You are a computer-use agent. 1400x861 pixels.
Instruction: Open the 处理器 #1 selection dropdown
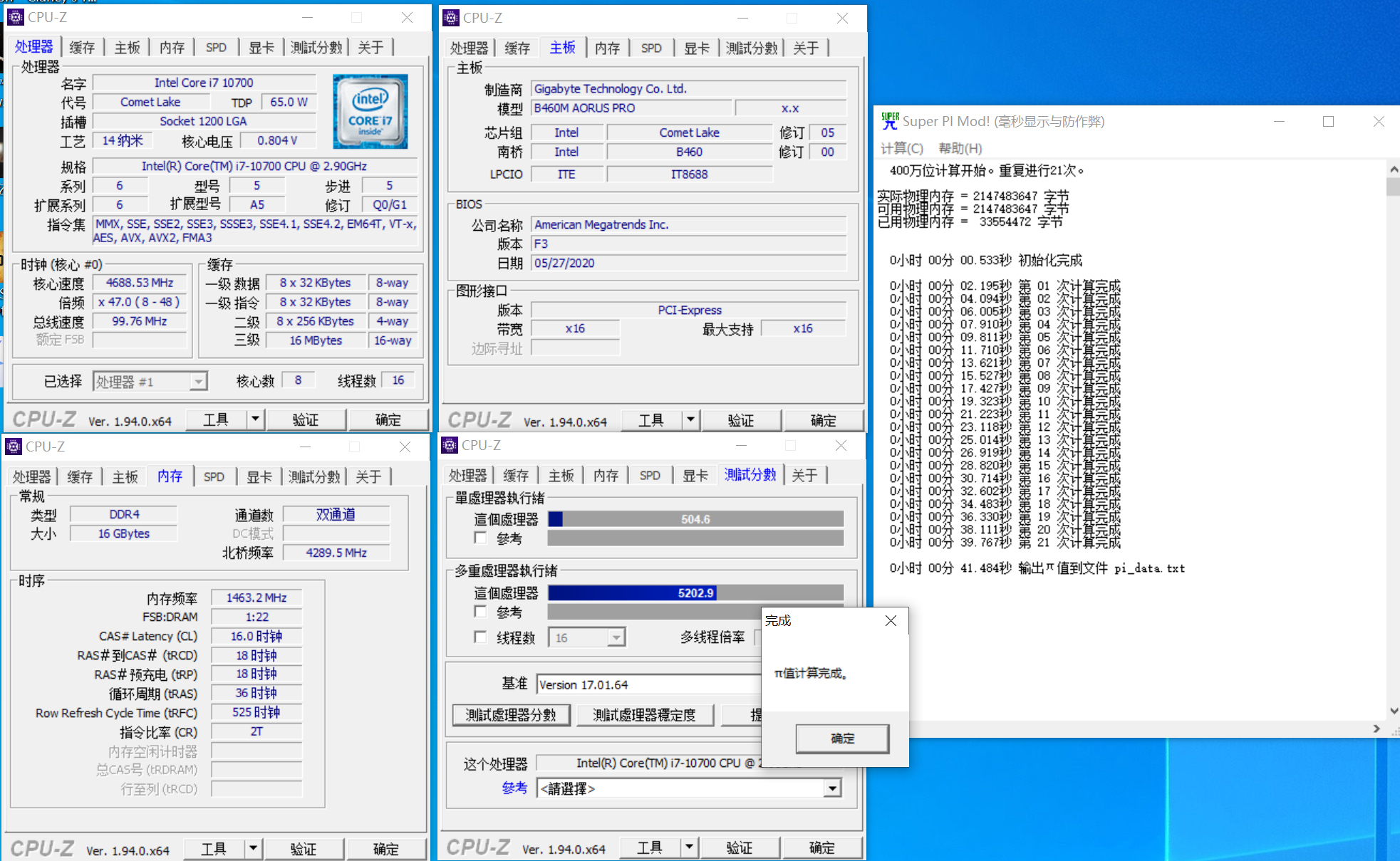click(x=198, y=382)
